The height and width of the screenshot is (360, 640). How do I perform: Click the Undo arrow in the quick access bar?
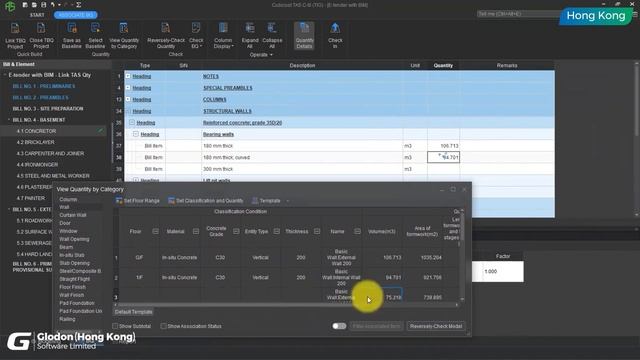(53, 5)
